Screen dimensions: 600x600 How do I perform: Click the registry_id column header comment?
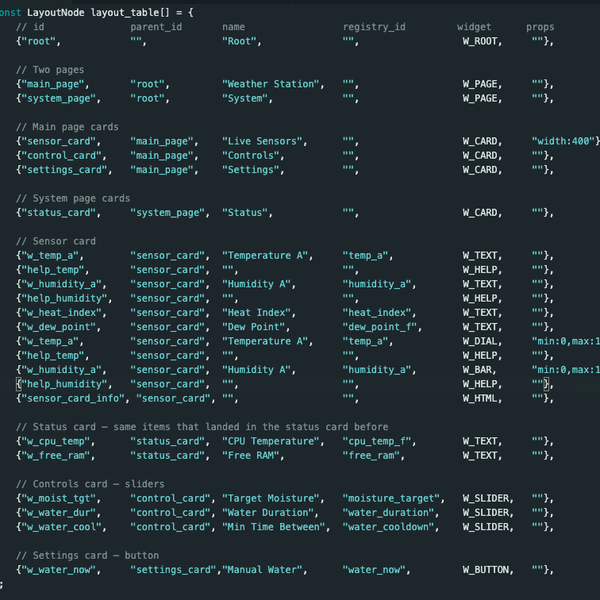374,27
